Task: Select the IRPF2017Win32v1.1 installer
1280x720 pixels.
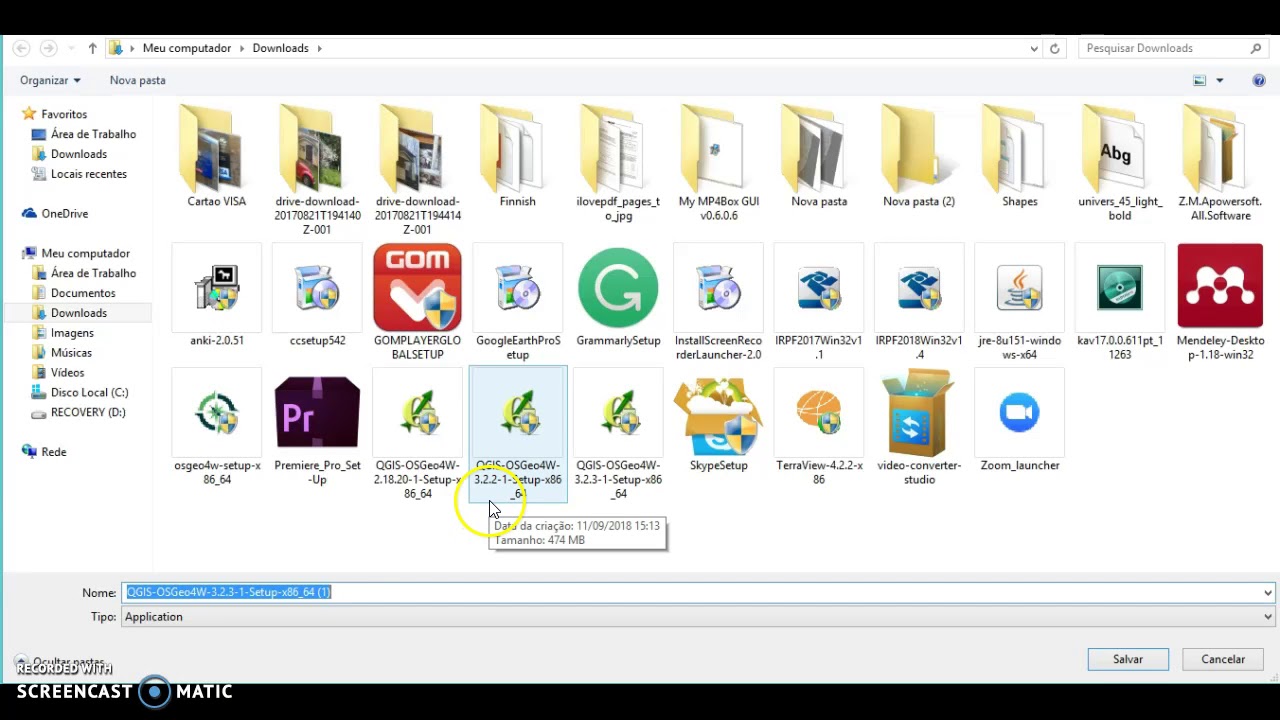Action: (819, 303)
